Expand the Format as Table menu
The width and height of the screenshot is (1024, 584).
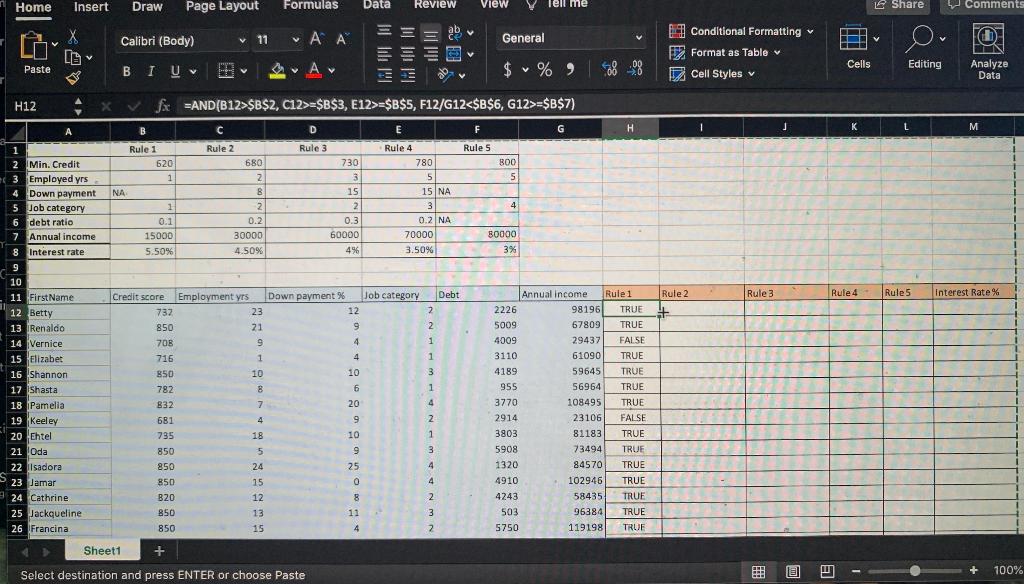point(726,52)
